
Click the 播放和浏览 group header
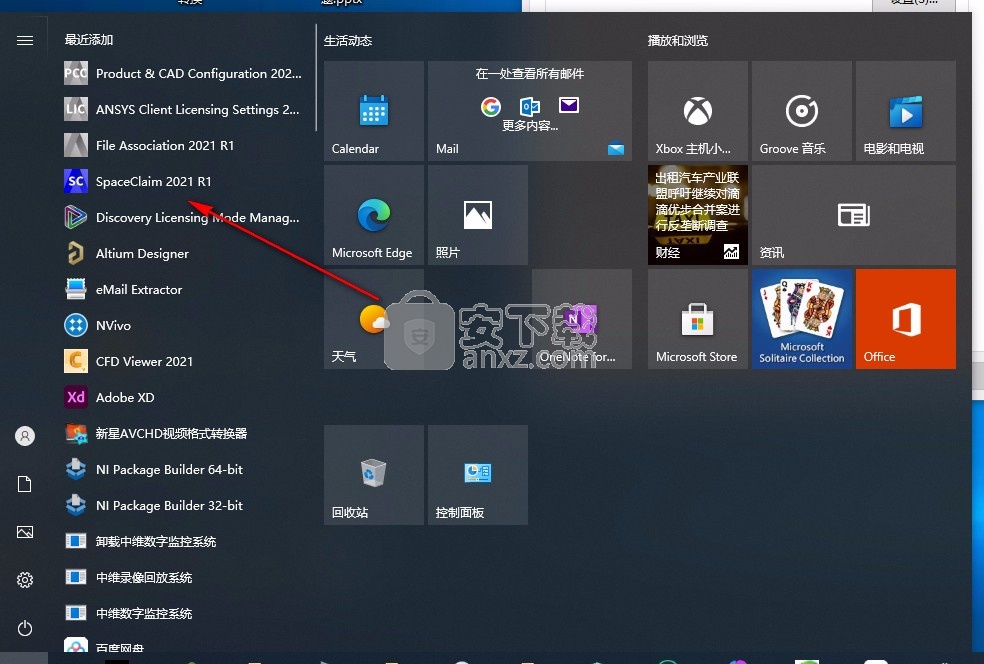(x=678, y=41)
